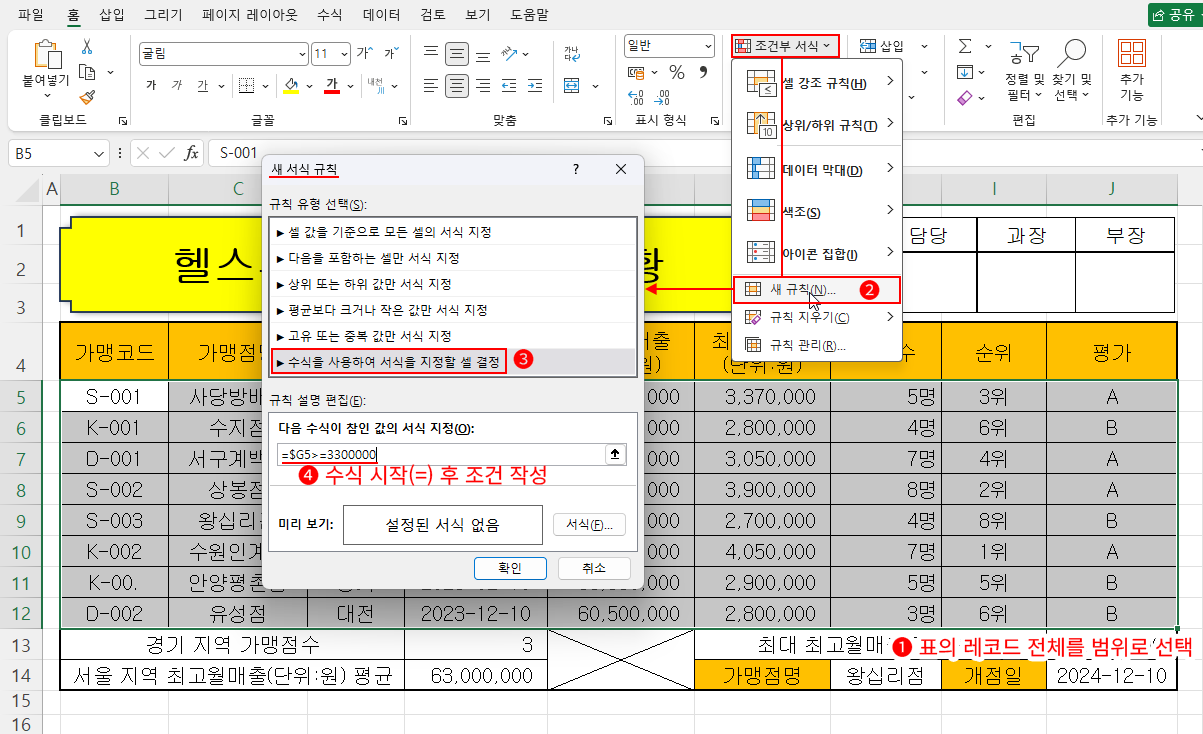Click the top align icon

(x=430, y=53)
